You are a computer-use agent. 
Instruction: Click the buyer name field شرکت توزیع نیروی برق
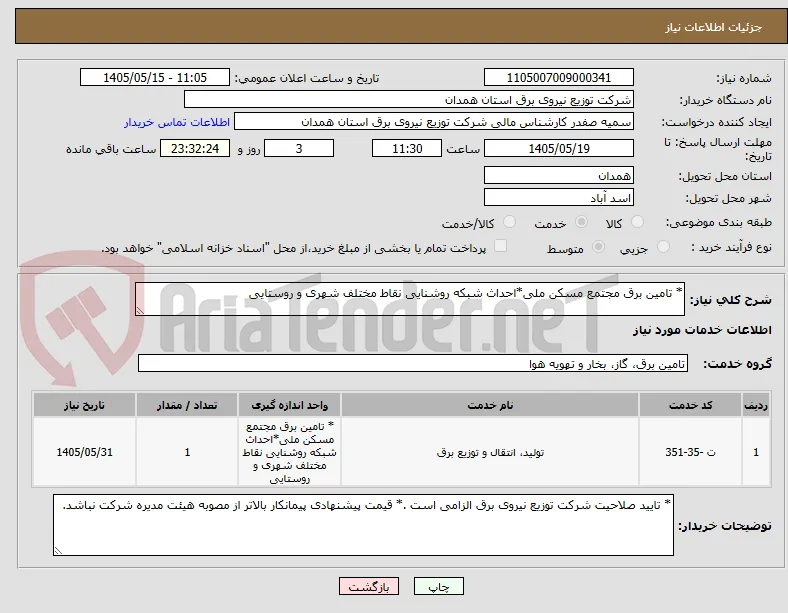[409, 99]
